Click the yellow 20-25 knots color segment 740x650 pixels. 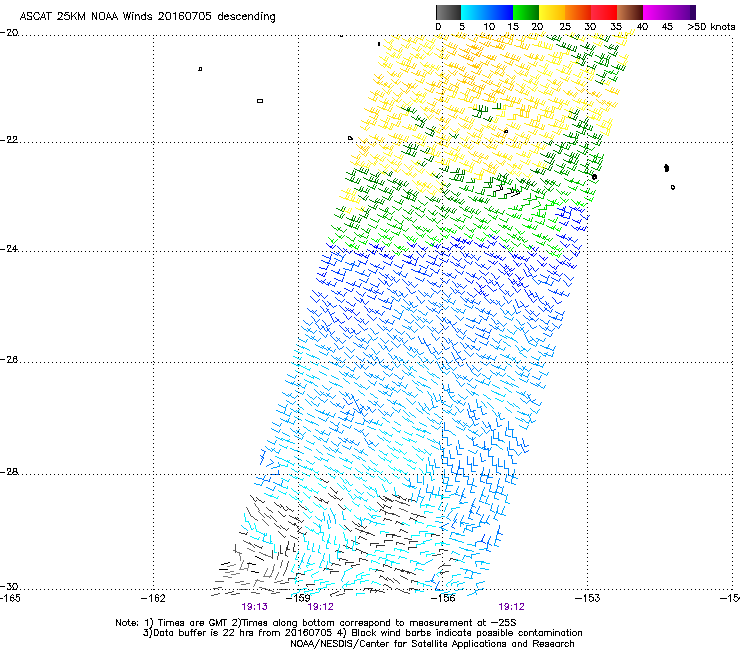(x=552, y=12)
